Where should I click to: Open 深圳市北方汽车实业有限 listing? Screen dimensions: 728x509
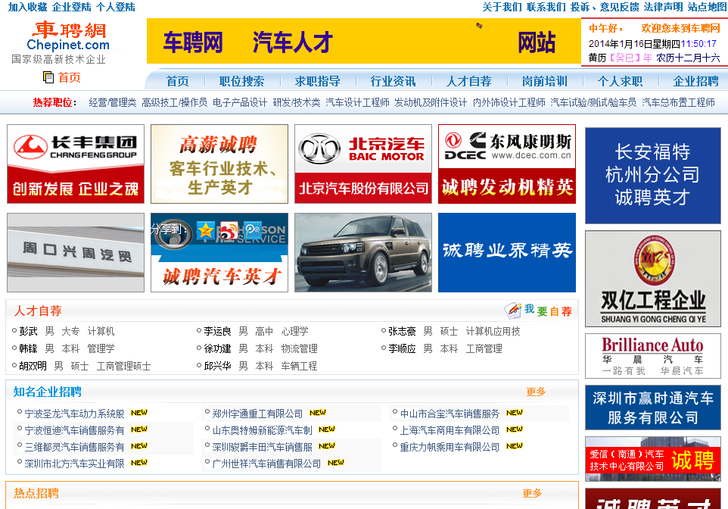coord(74,464)
